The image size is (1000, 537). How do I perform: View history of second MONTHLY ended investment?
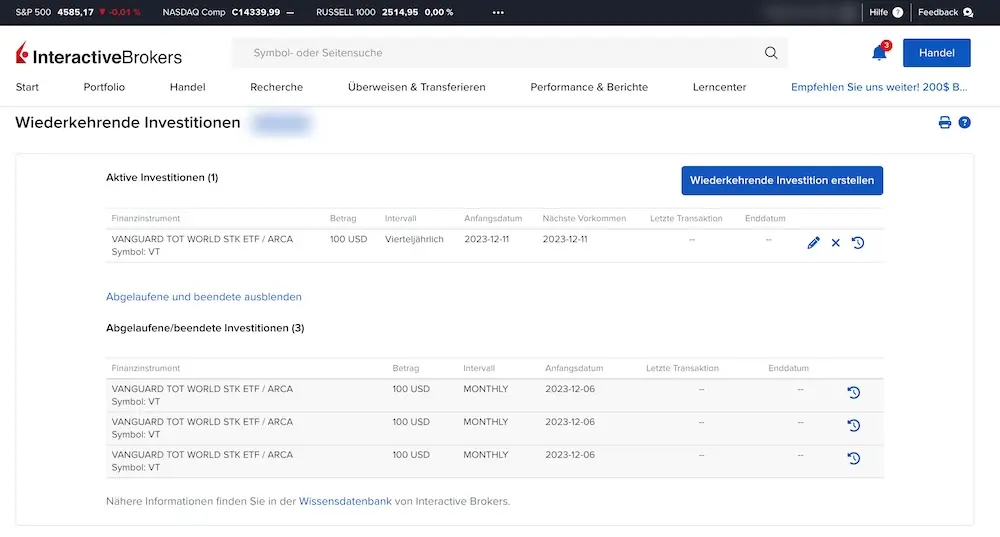click(853, 425)
